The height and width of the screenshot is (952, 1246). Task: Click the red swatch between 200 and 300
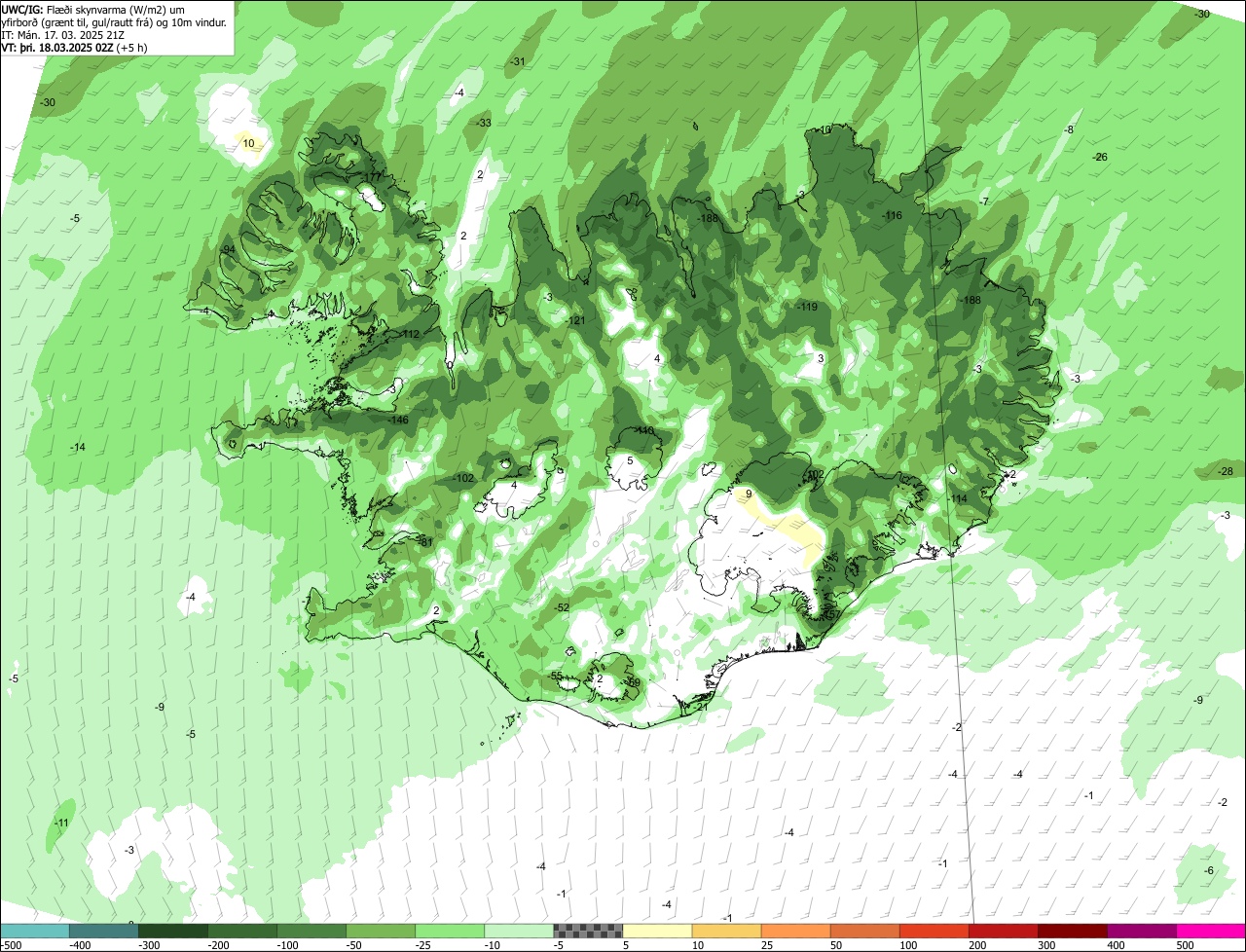click(x=1003, y=932)
